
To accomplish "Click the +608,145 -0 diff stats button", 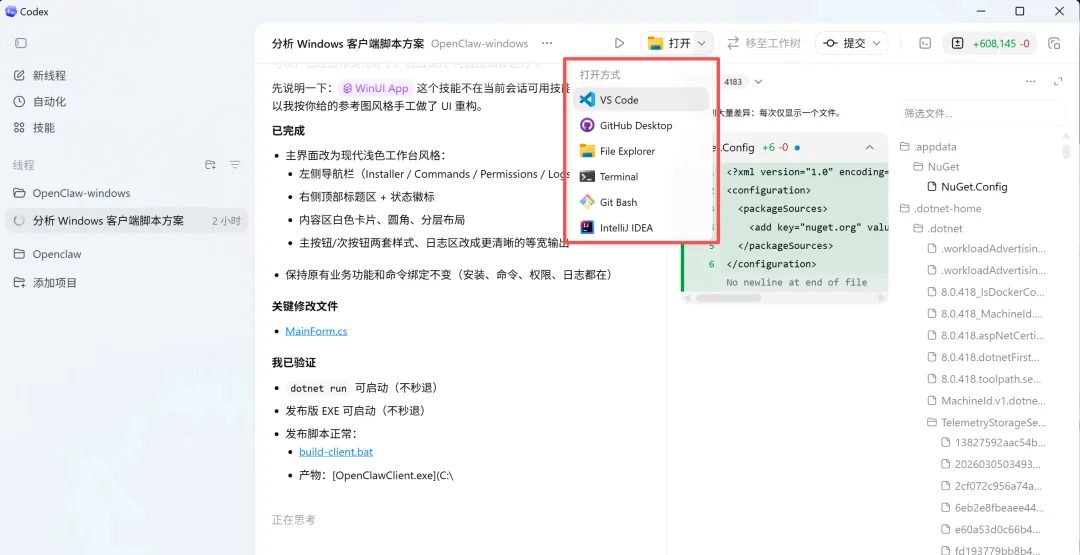I will coord(989,43).
